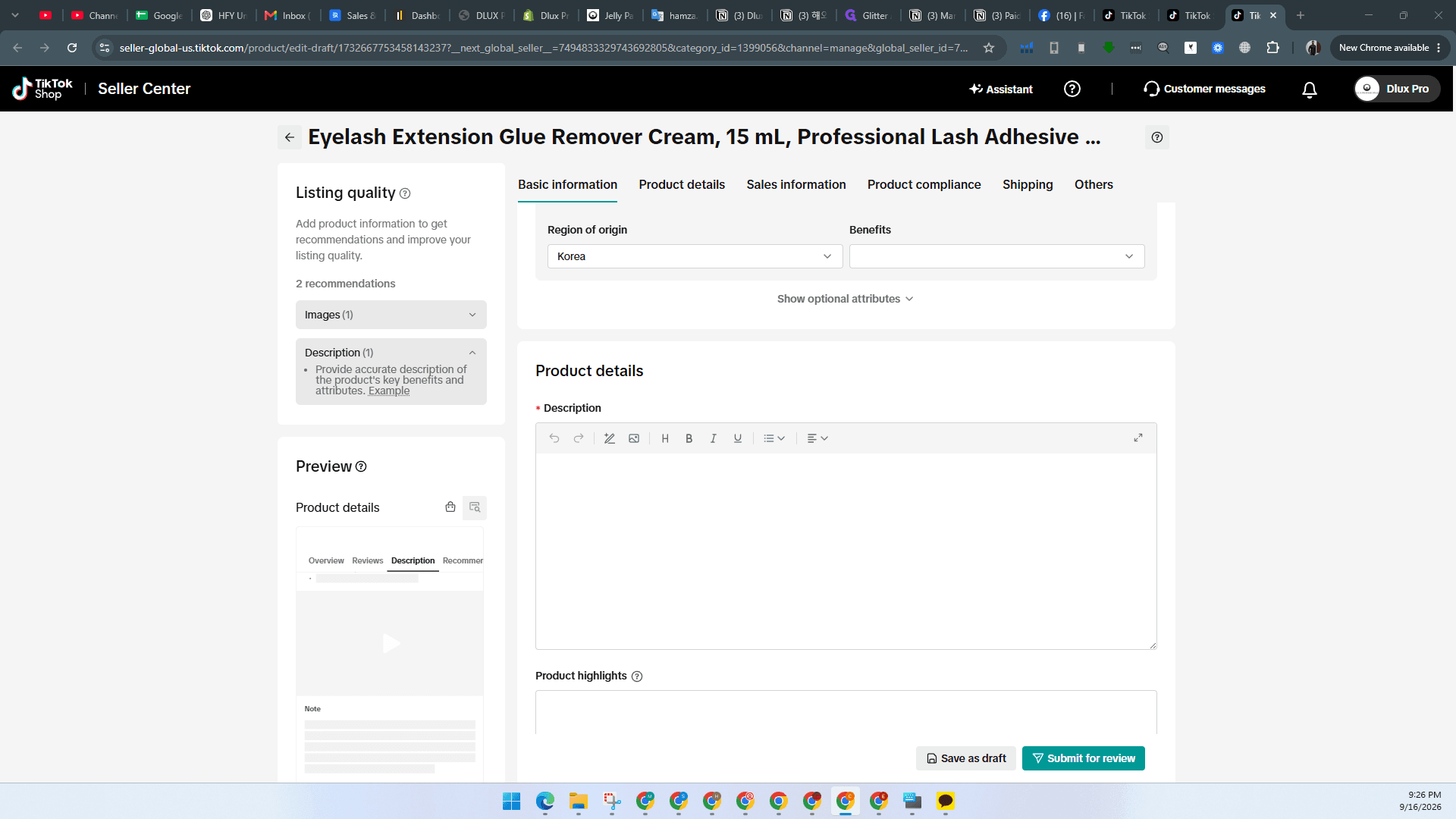
Task: Expand description editor to fullscreen
Action: point(1138,438)
